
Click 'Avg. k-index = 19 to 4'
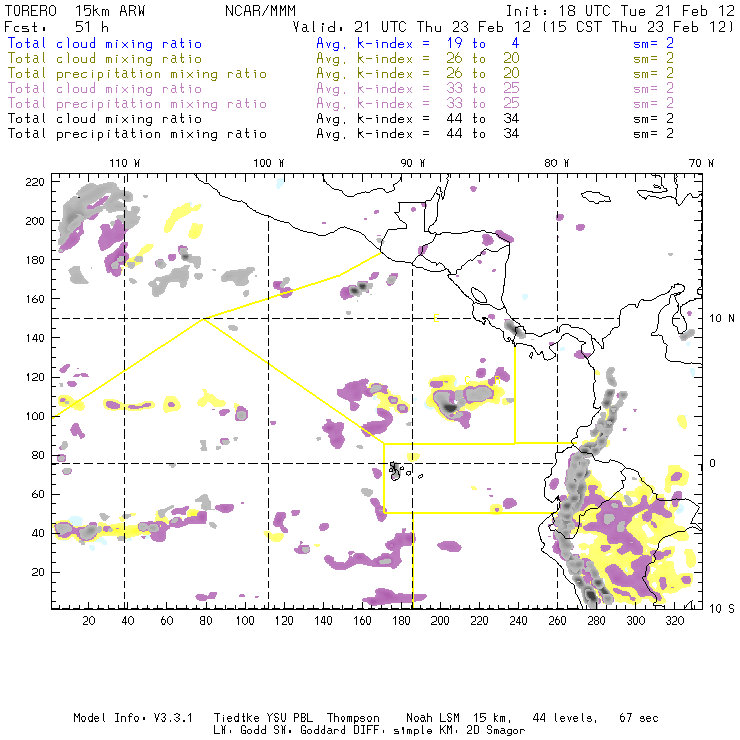coord(418,43)
